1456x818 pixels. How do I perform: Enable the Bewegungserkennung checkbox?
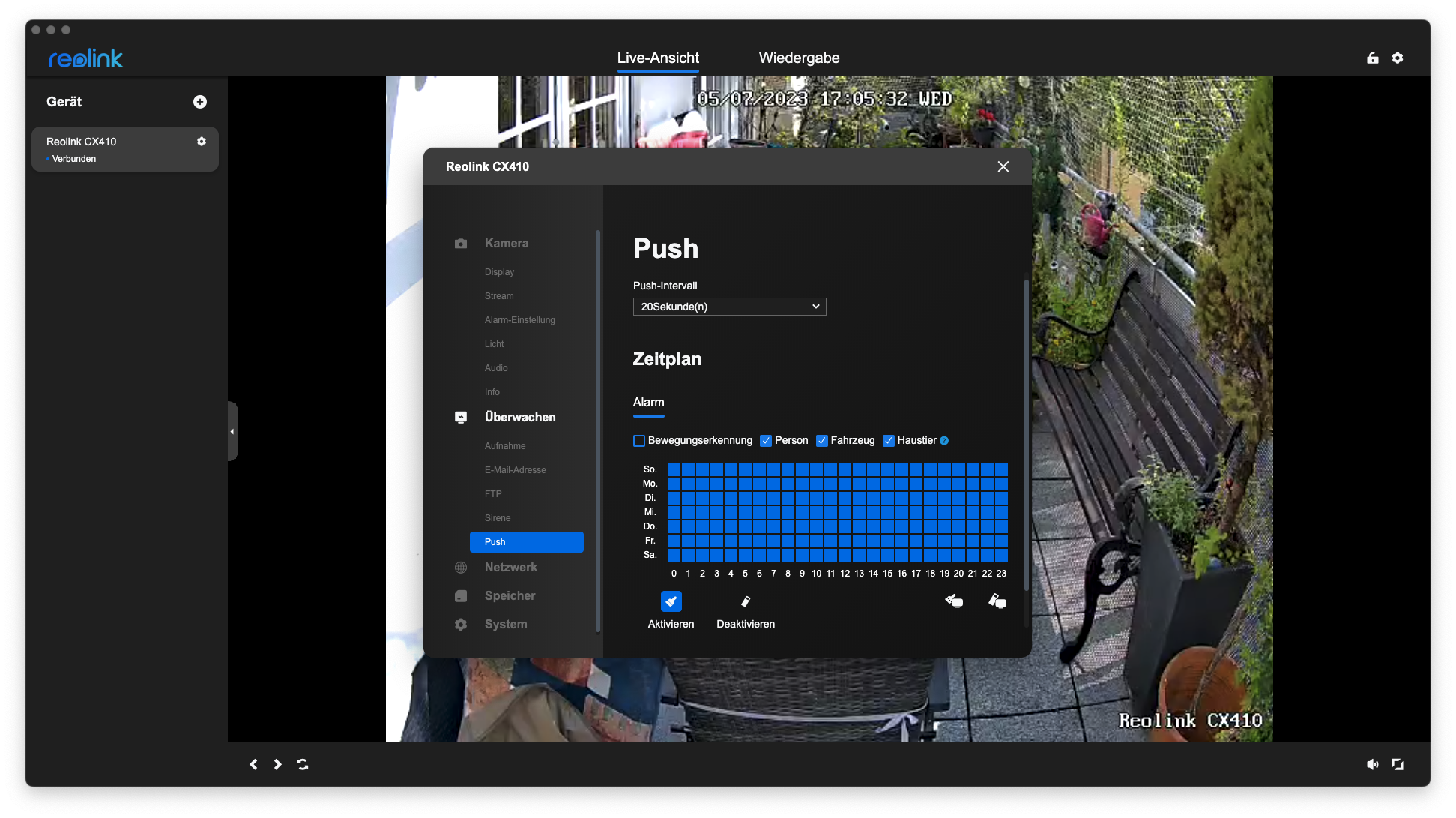pyautogui.click(x=639, y=441)
